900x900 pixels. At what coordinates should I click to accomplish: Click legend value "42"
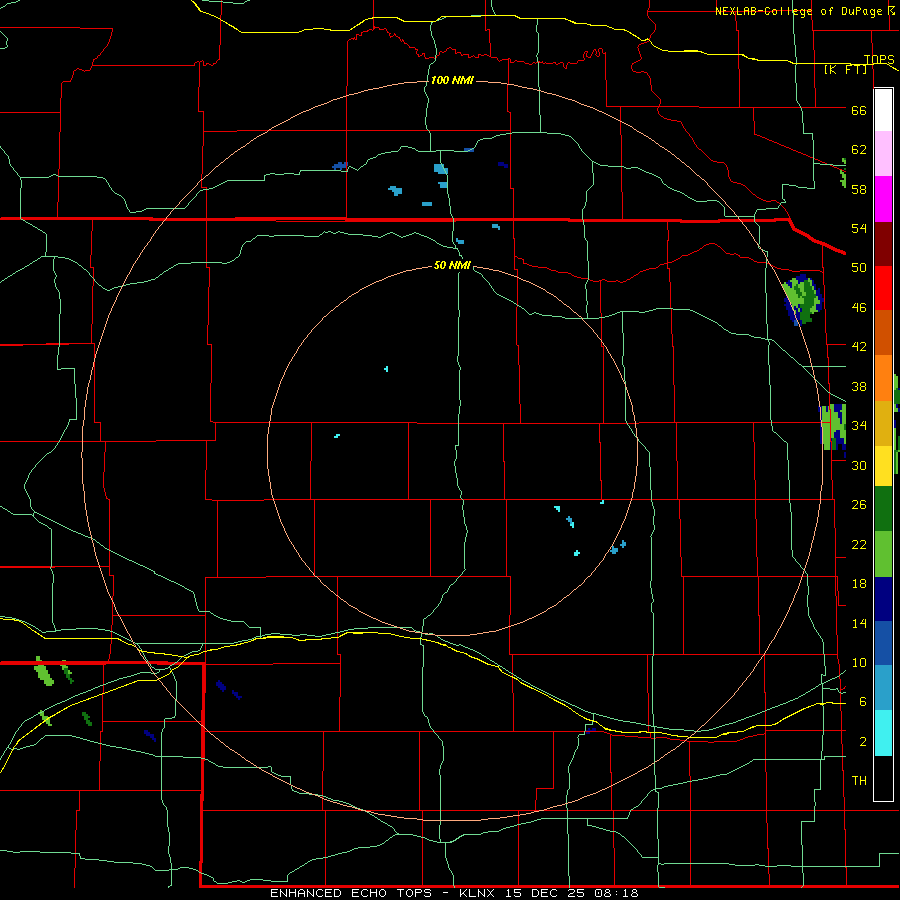[x=859, y=347]
